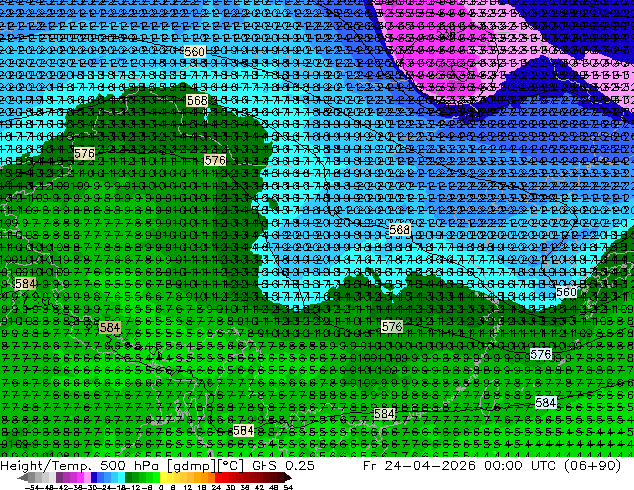Click the dark navy blue legend swatch
Viewport: 634px width, 490px height.
coord(94,478)
